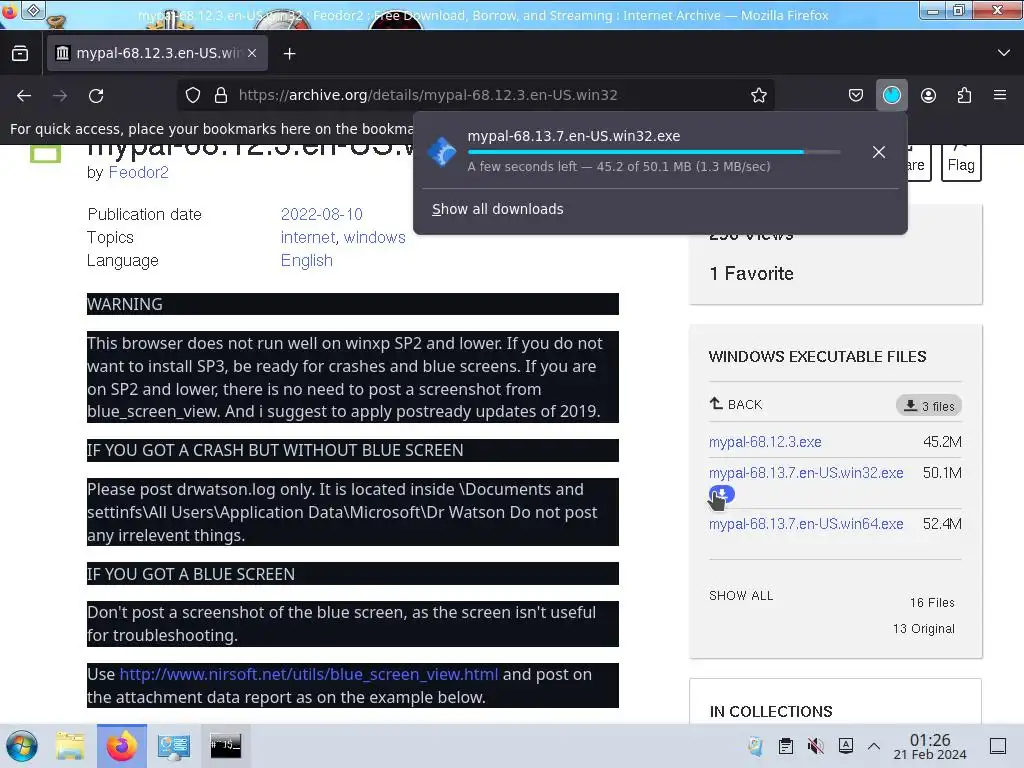This screenshot has width=1024, height=768.
Task: Reload the current page
Action: click(96, 95)
